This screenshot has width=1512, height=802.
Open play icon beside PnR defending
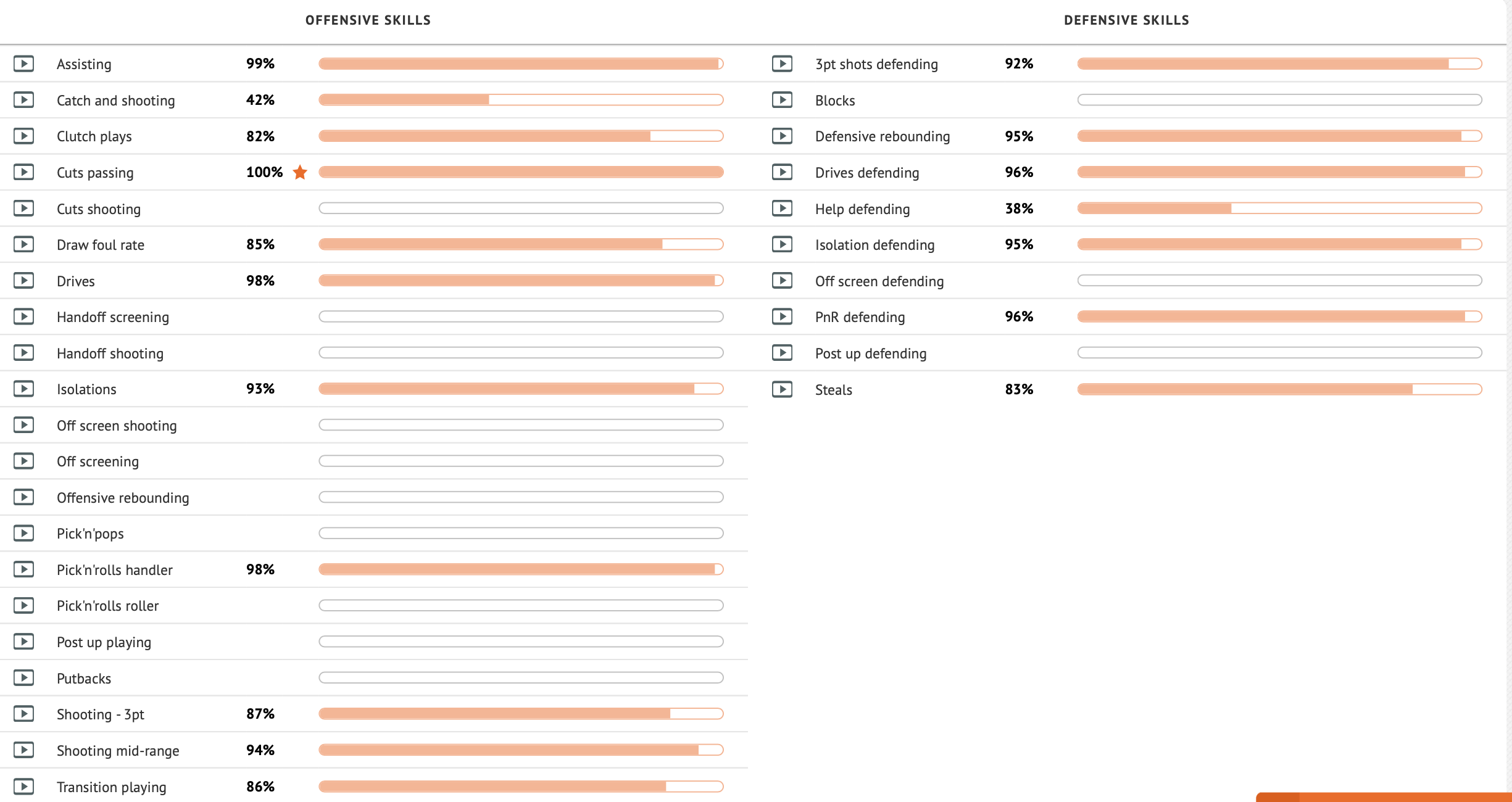pyautogui.click(x=782, y=316)
